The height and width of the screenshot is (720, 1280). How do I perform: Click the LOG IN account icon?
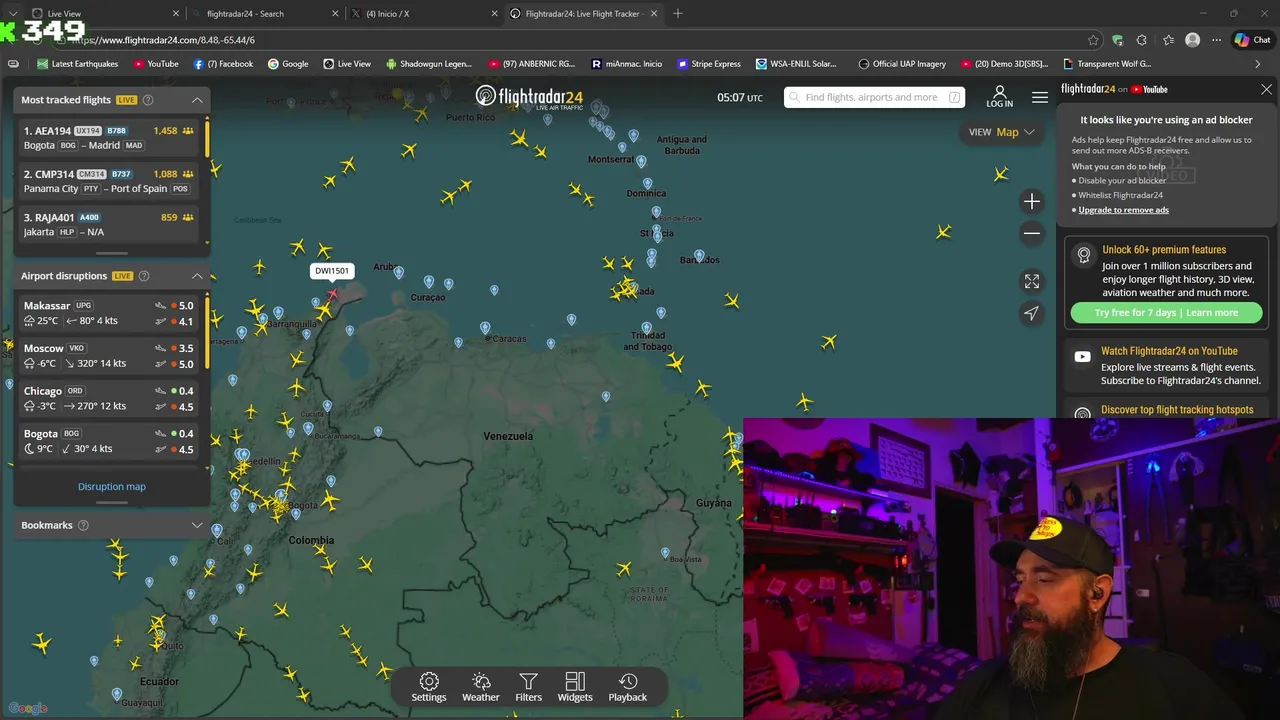pyautogui.click(x=999, y=97)
